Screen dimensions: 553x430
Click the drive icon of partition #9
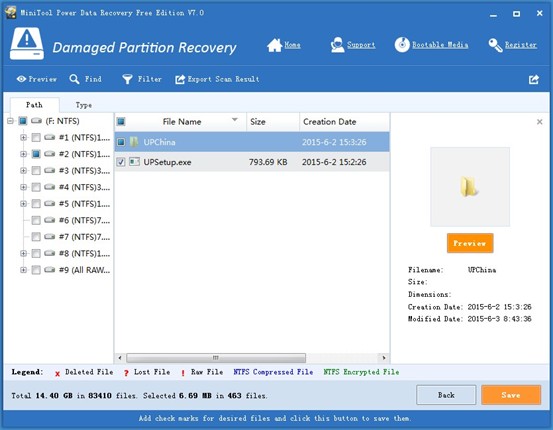pyautogui.click(x=50, y=270)
